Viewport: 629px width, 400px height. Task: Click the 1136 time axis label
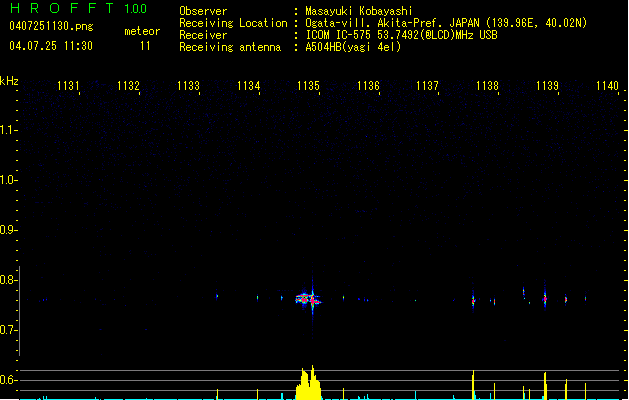(x=368, y=86)
